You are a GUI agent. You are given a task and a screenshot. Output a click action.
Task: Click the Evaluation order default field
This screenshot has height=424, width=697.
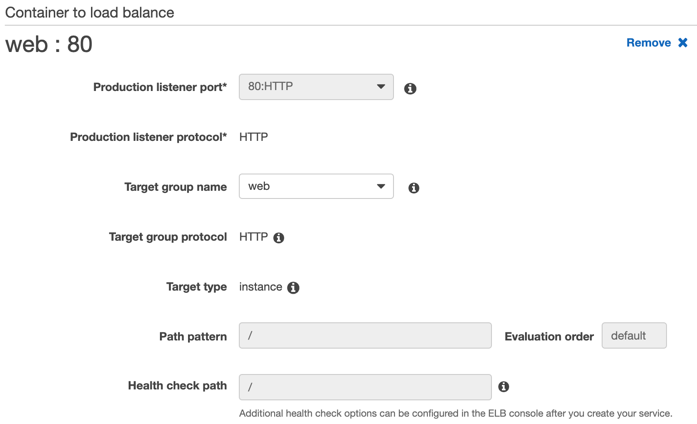634,336
